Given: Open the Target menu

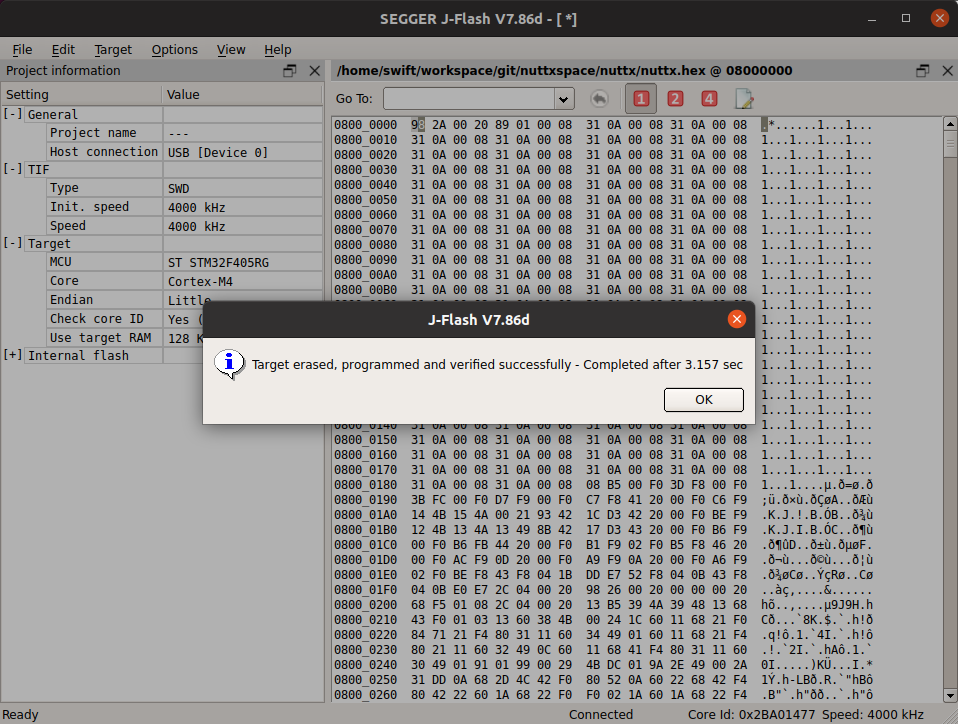Looking at the screenshot, I should click(x=113, y=49).
